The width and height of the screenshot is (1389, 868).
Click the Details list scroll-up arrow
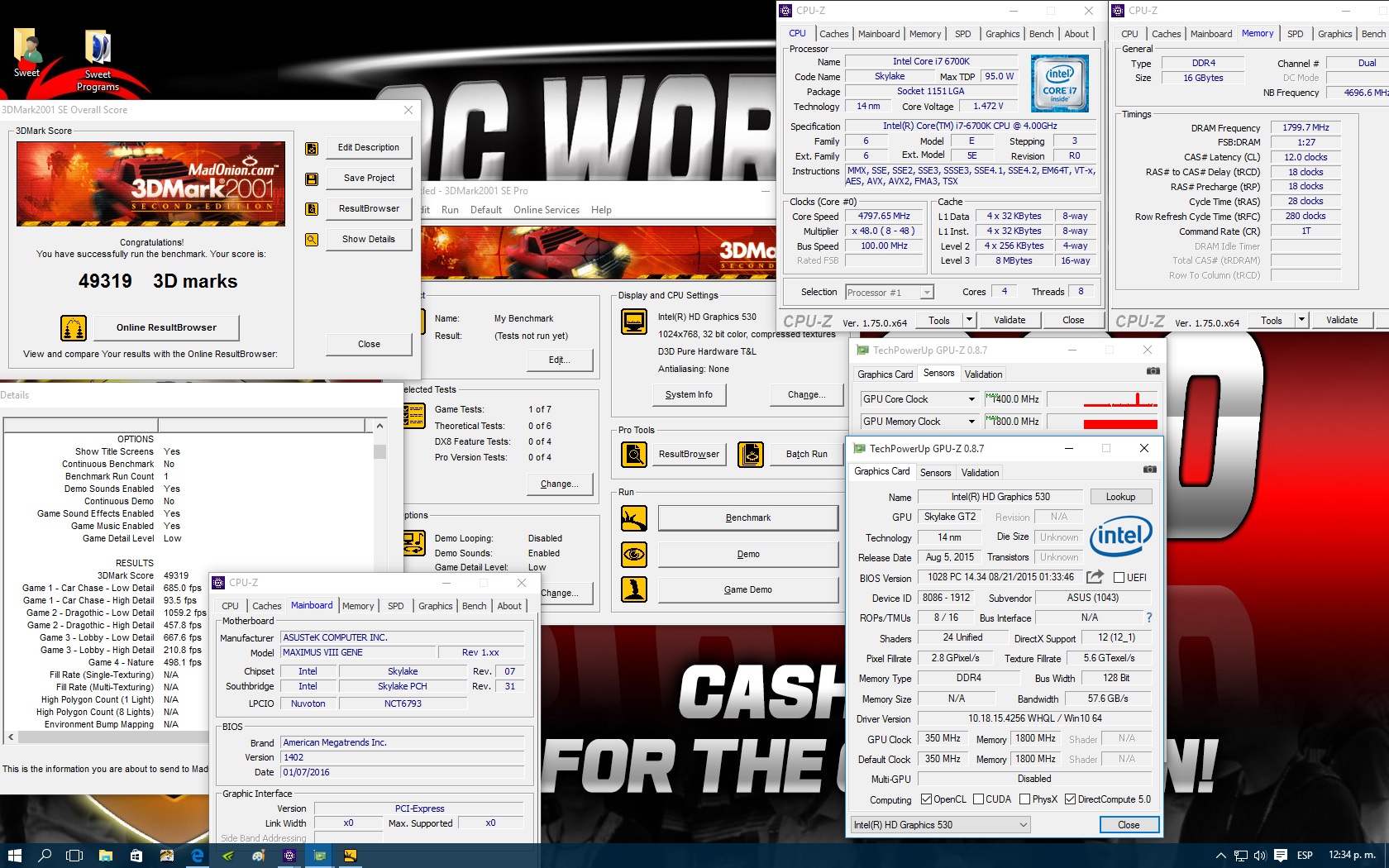tap(379, 426)
